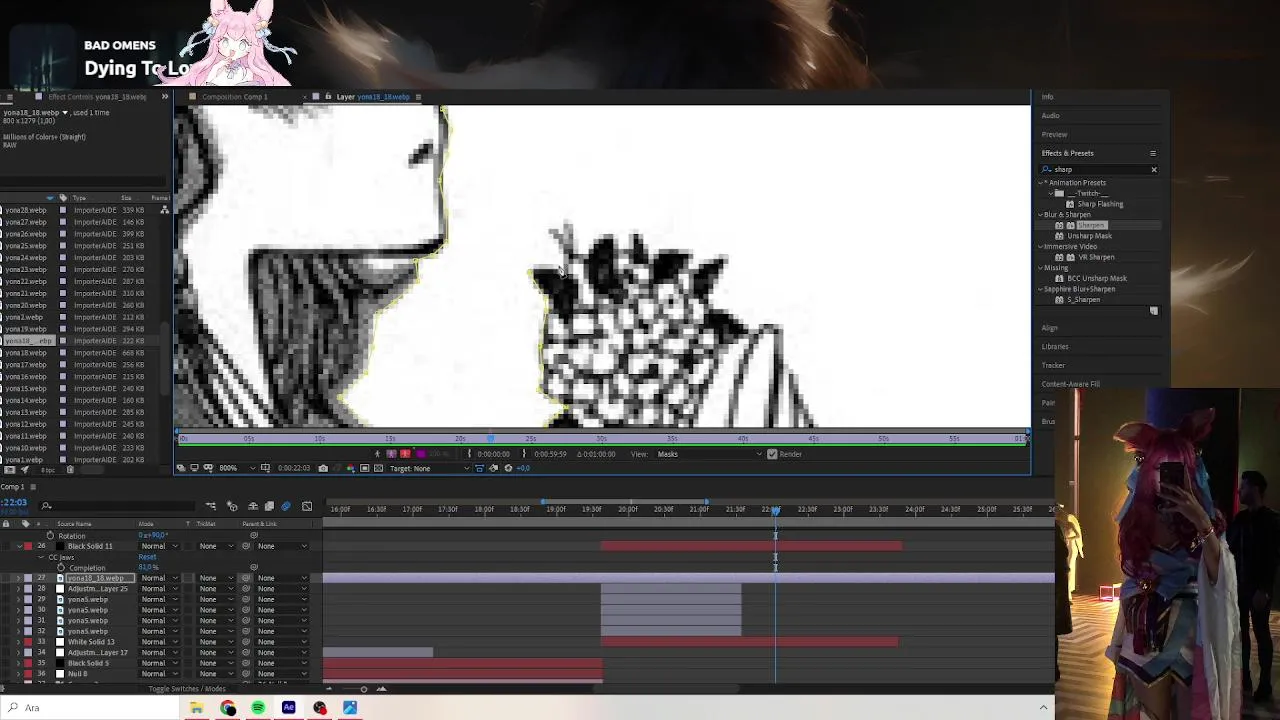This screenshot has height=720, width=1280.
Task: Open the Audio panel
Action: coord(1050,116)
